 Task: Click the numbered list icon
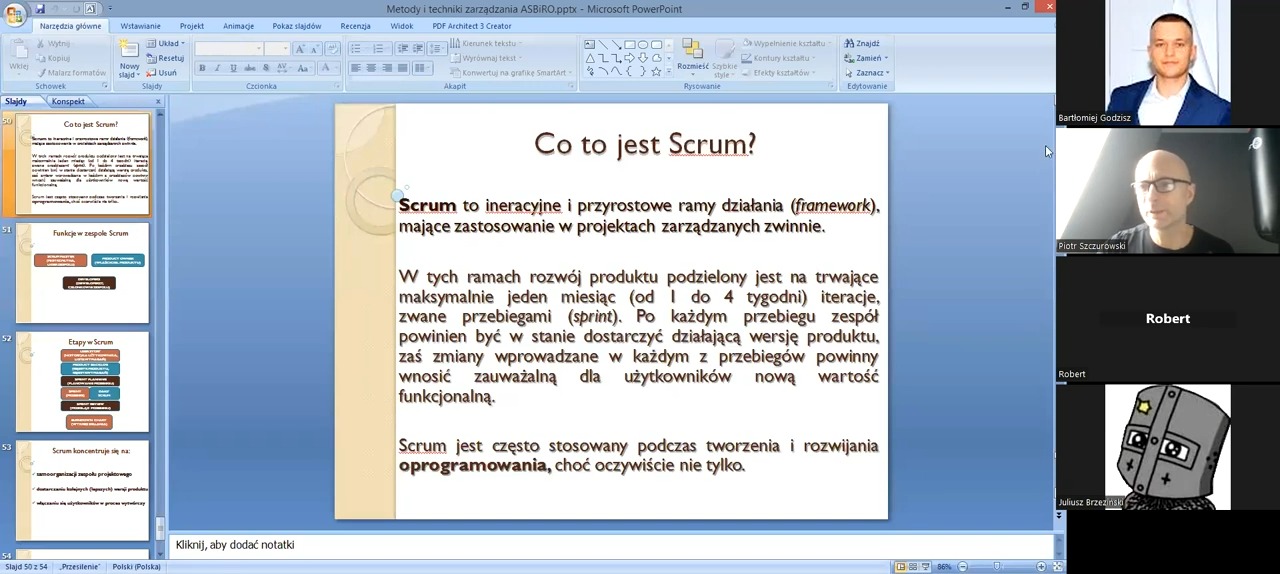click(x=380, y=49)
